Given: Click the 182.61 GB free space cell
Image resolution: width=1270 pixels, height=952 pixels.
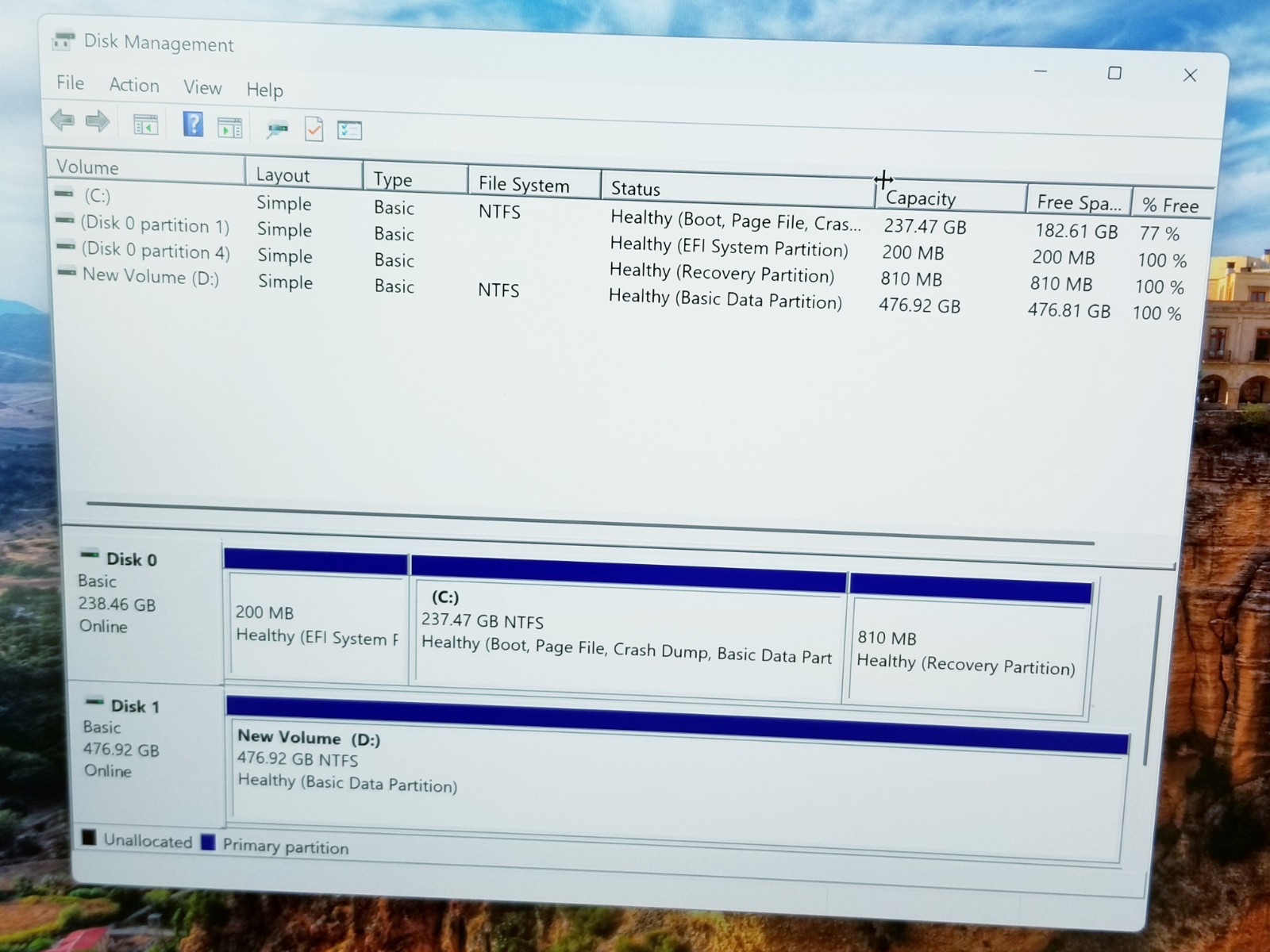Looking at the screenshot, I should click(1076, 231).
